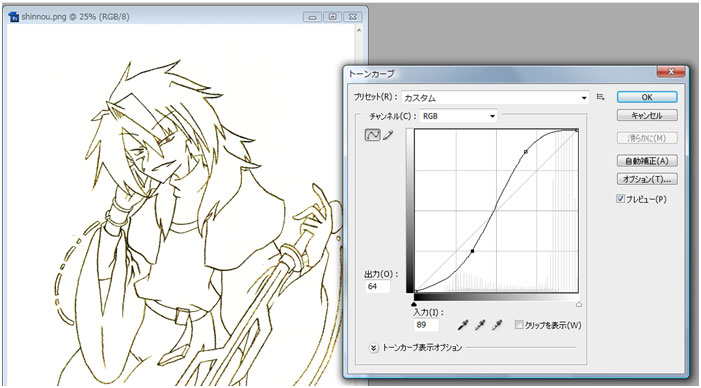Image resolution: width=701 pixels, height=388 pixels.
Task: Open オプション(T)... settings
Action: tap(647, 179)
